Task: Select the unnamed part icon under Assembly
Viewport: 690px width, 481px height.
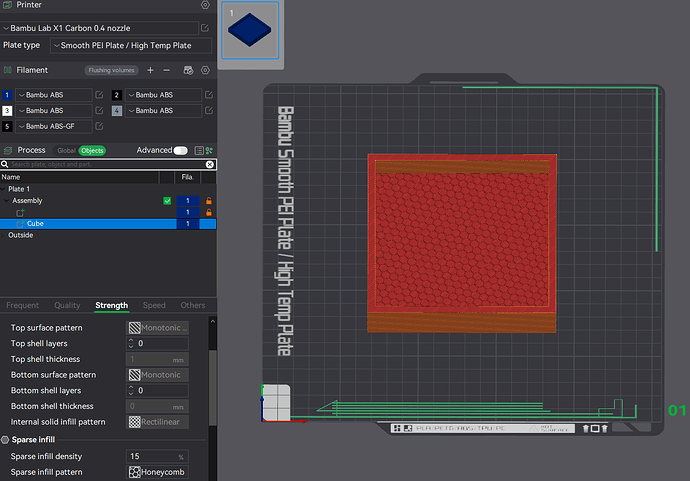Action: [20, 213]
